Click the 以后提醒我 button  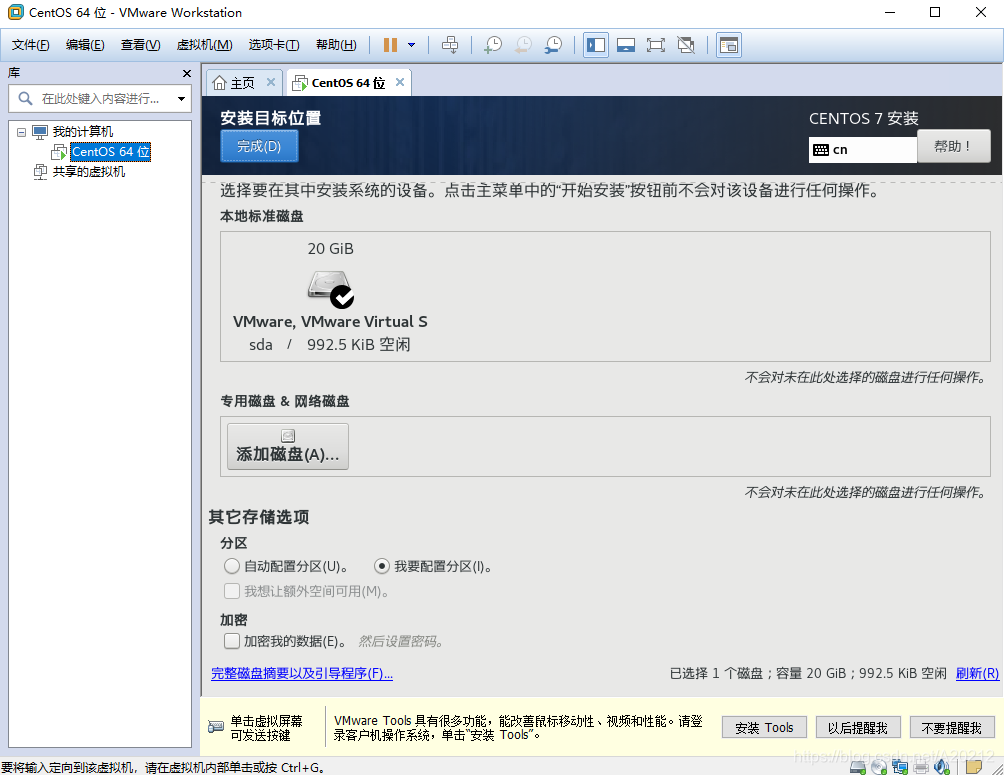point(858,728)
